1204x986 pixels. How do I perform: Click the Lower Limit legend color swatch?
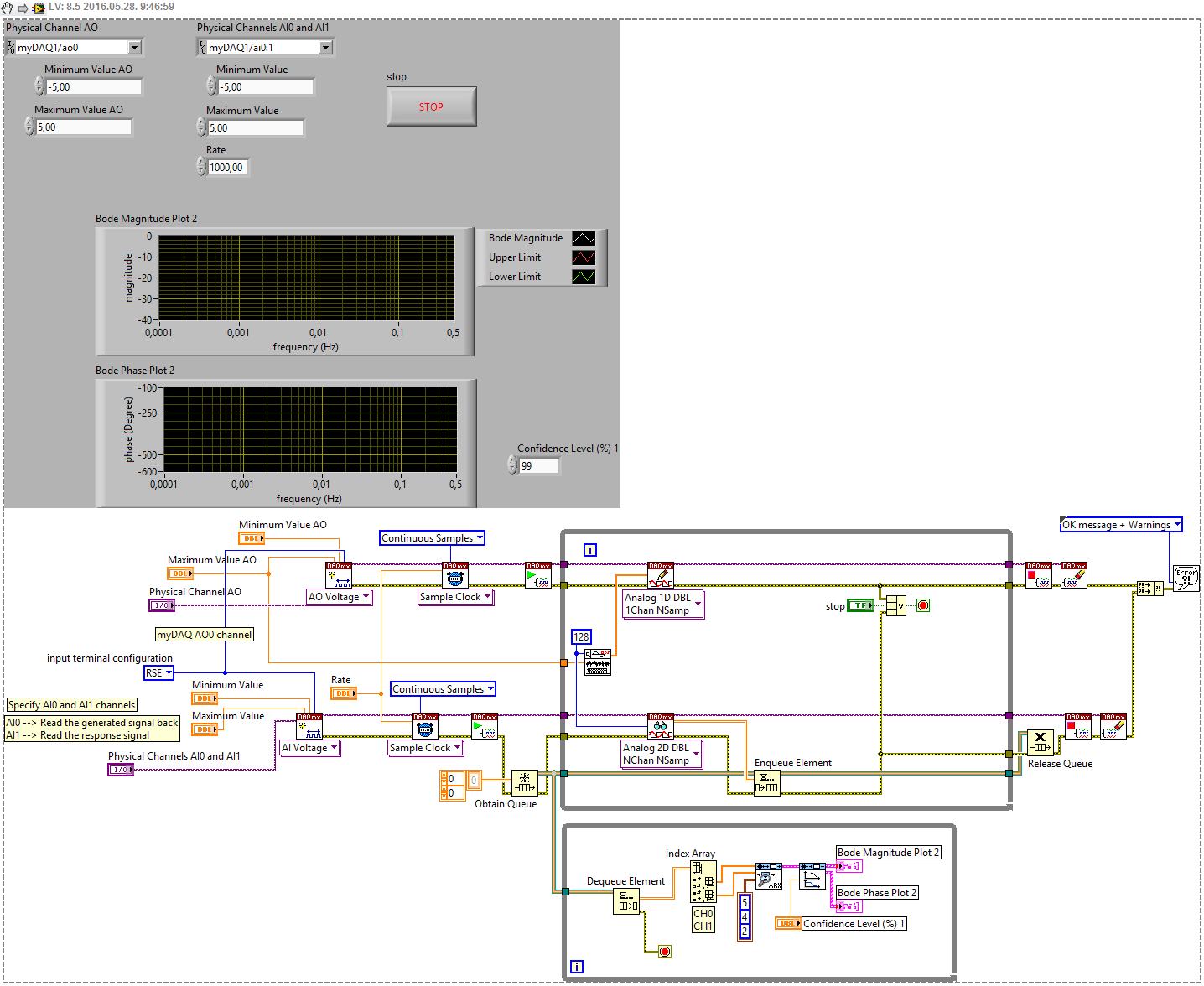584,277
